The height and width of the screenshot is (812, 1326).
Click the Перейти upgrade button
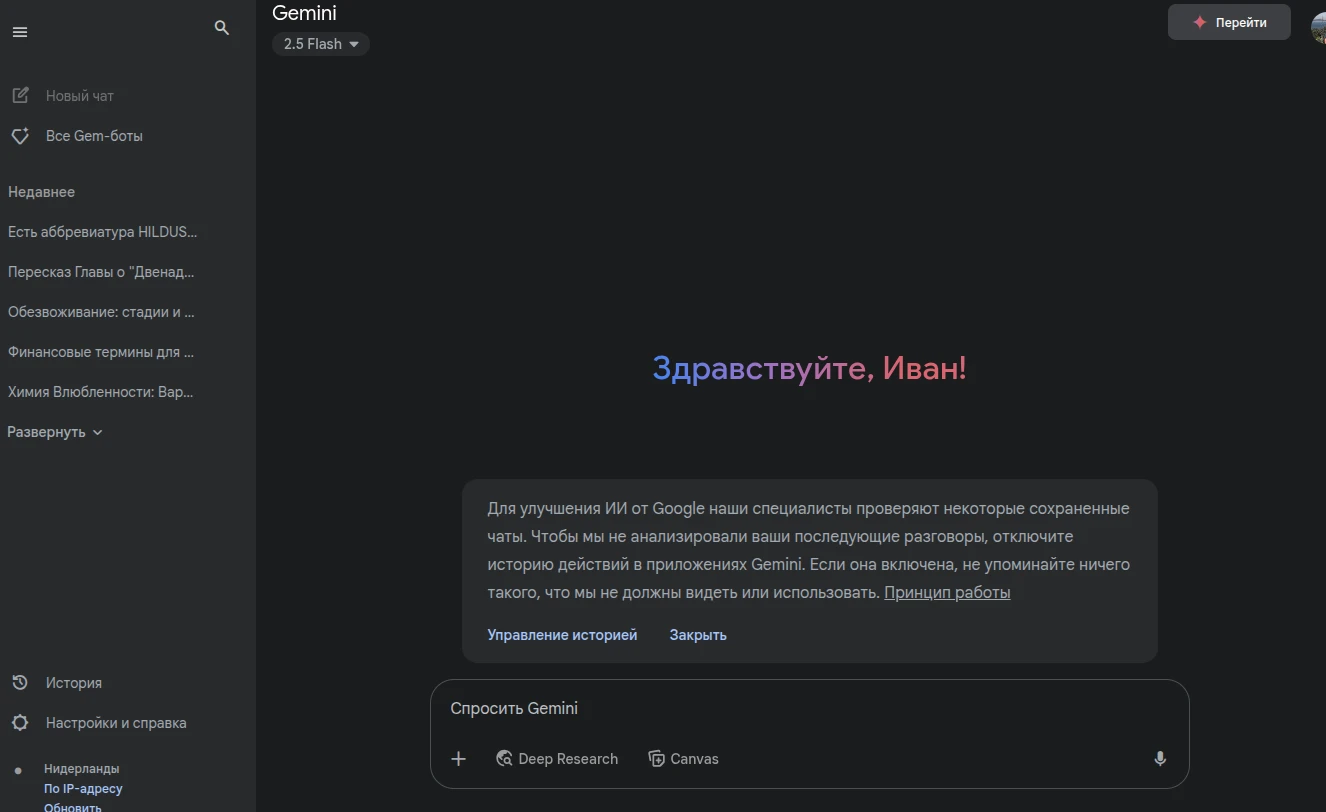click(1229, 22)
